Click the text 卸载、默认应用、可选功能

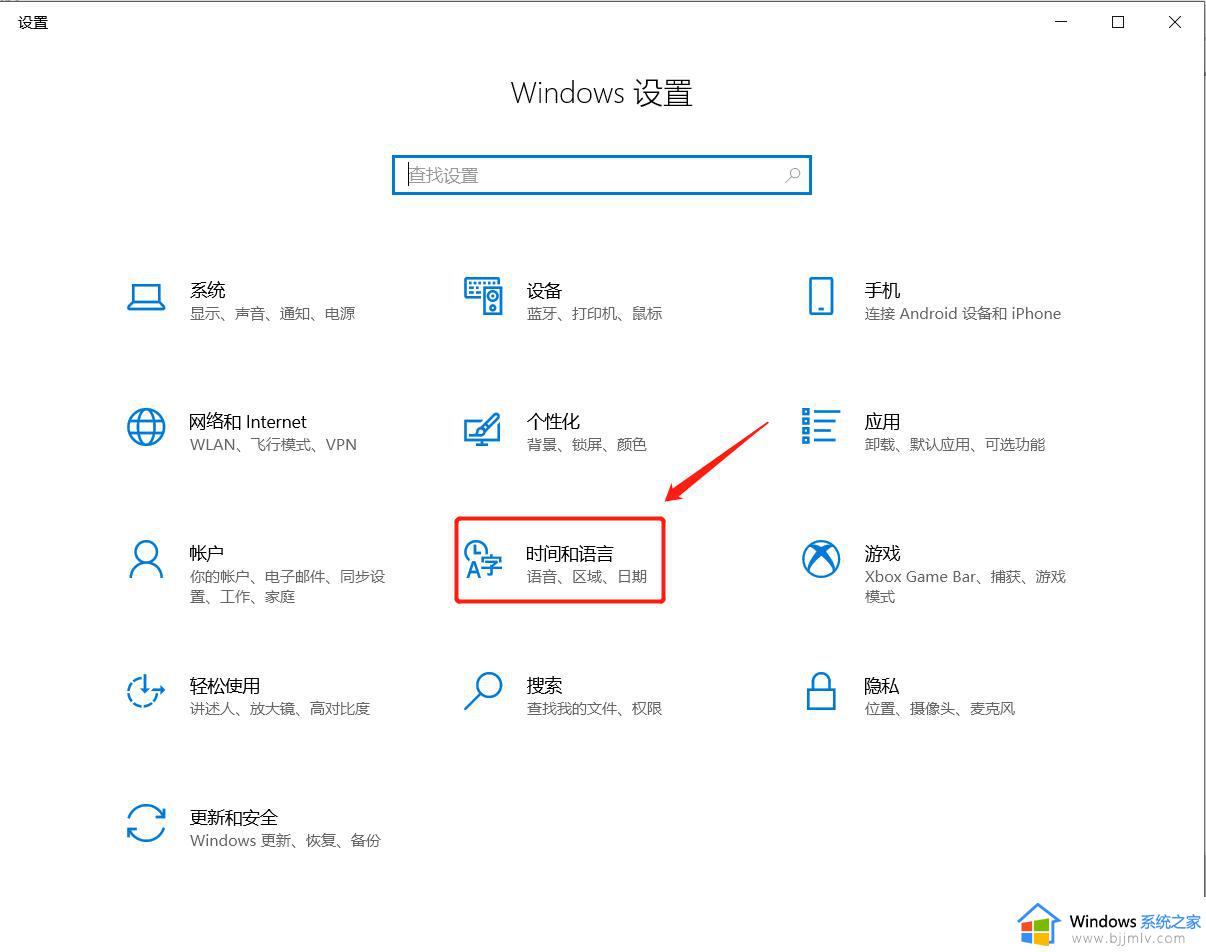point(955,444)
